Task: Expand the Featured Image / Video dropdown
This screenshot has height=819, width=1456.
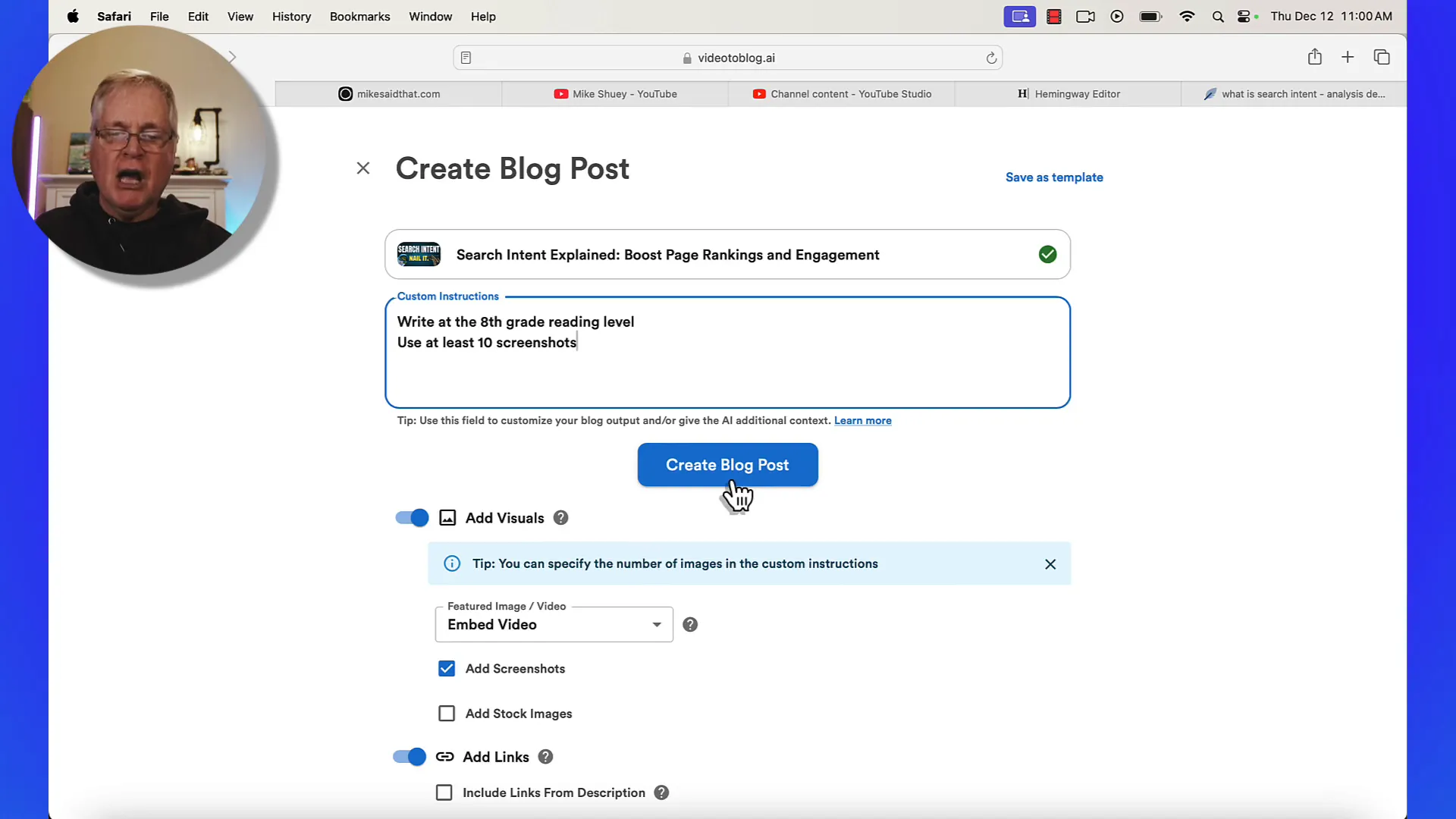Action: pyautogui.click(x=656, y=624)
